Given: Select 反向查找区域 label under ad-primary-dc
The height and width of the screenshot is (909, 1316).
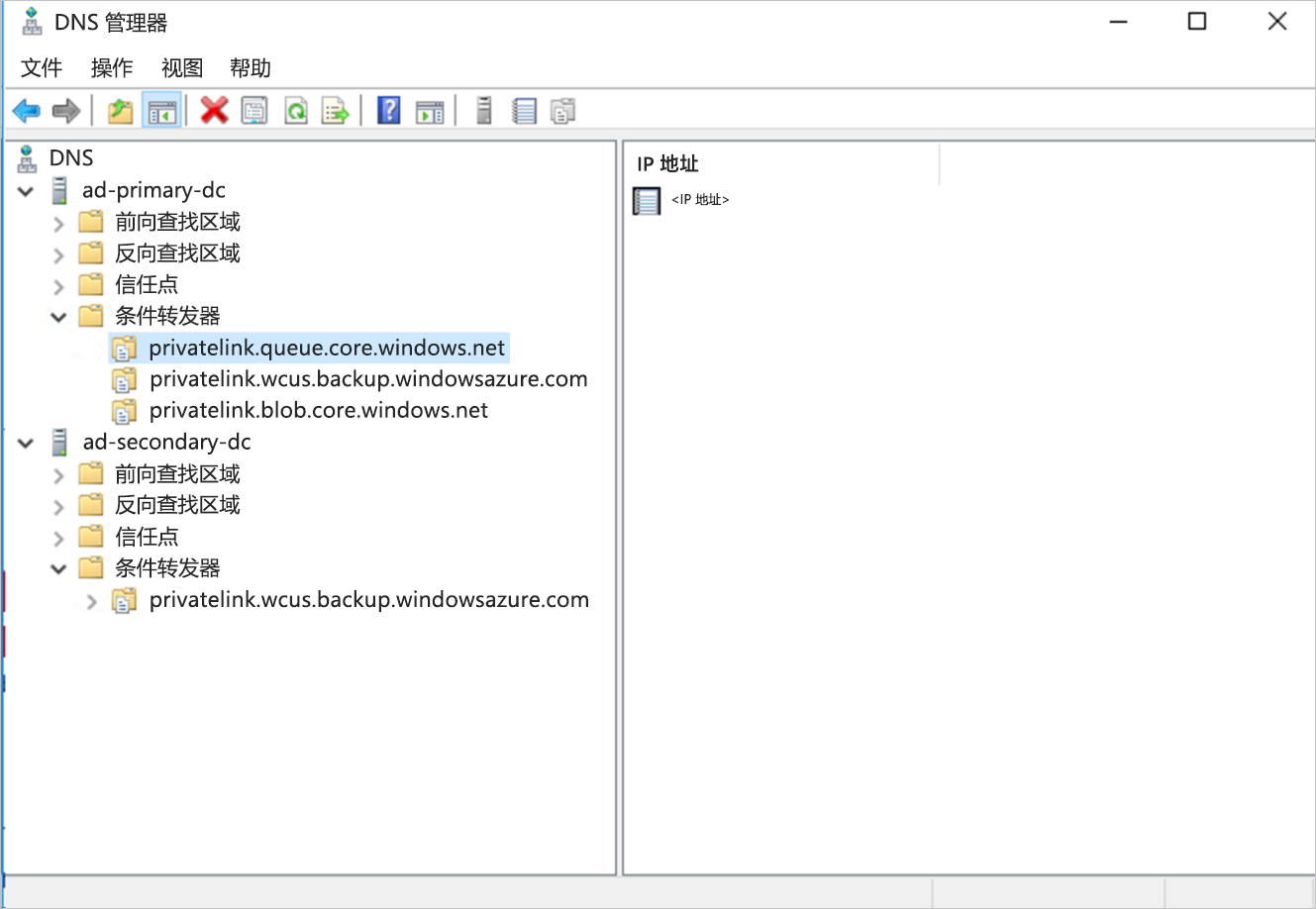Looking at the screenshot, I should click(x=177, y=253).
